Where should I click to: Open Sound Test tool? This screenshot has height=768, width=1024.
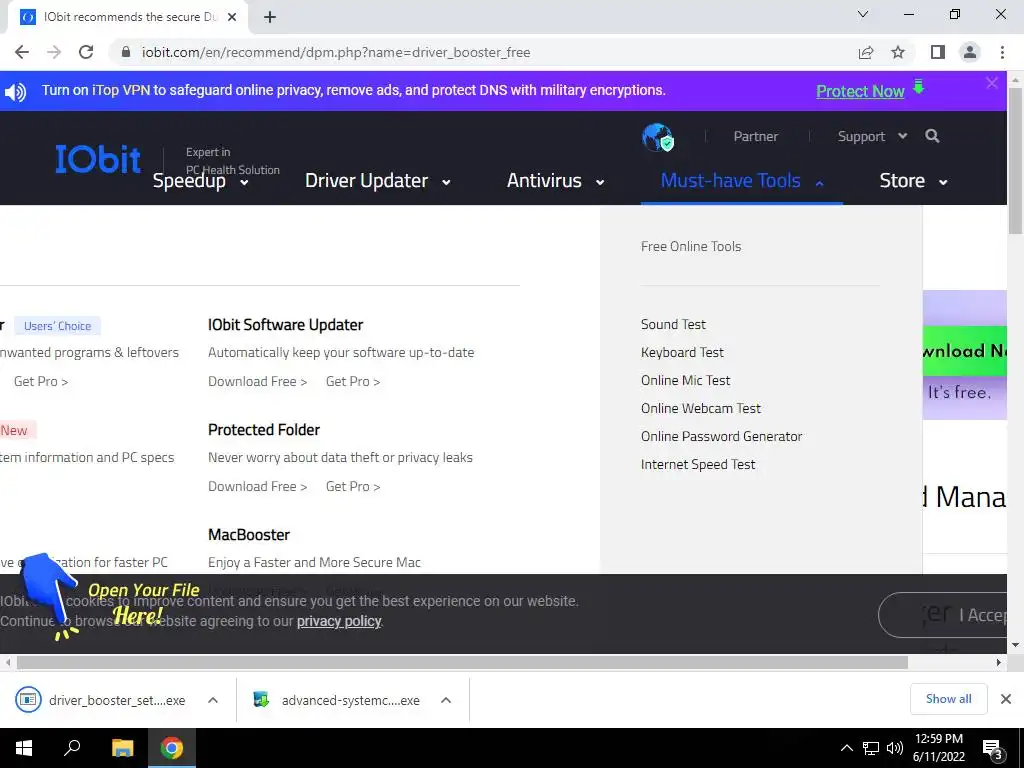673,325
